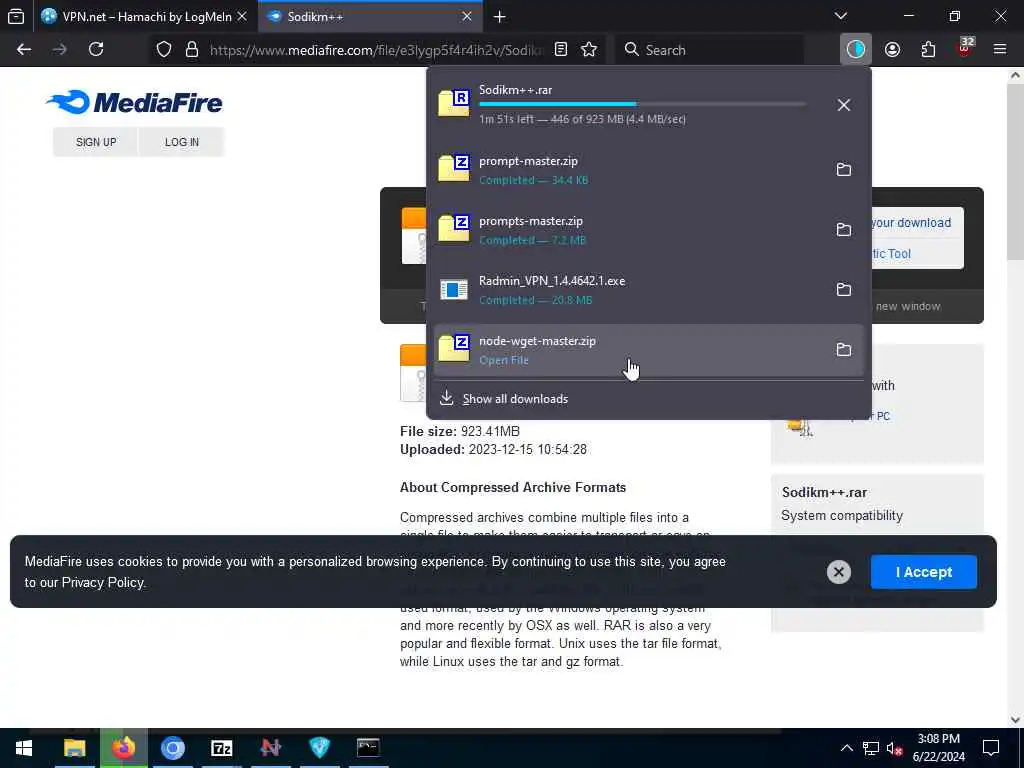The width and height of the screenshot is (1024, 768).
Task: Show prompts-master.zip in folder
Action: (844, 229)
